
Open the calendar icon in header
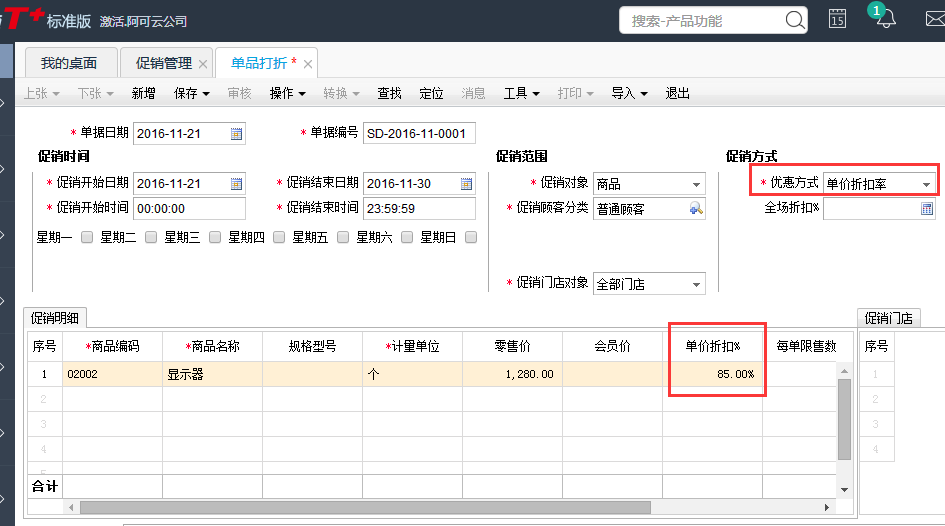pos(838,18)
